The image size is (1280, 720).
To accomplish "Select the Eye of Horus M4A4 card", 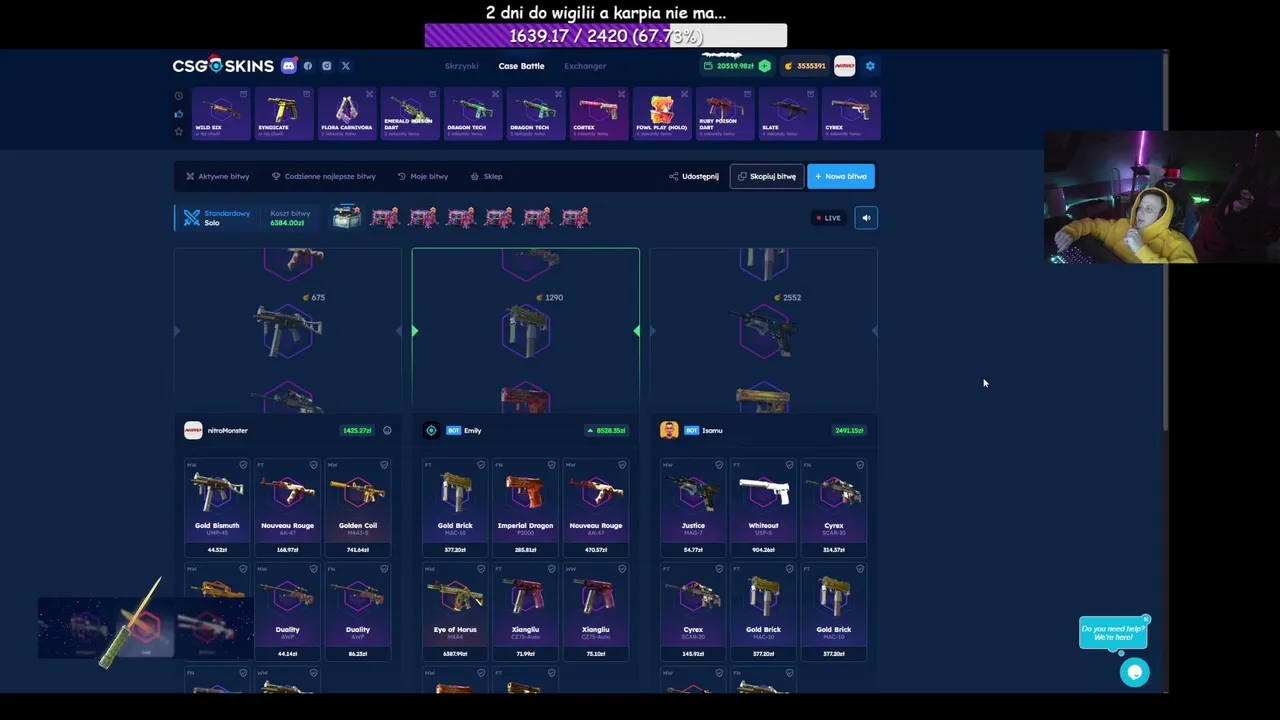I will click(455, 611).
